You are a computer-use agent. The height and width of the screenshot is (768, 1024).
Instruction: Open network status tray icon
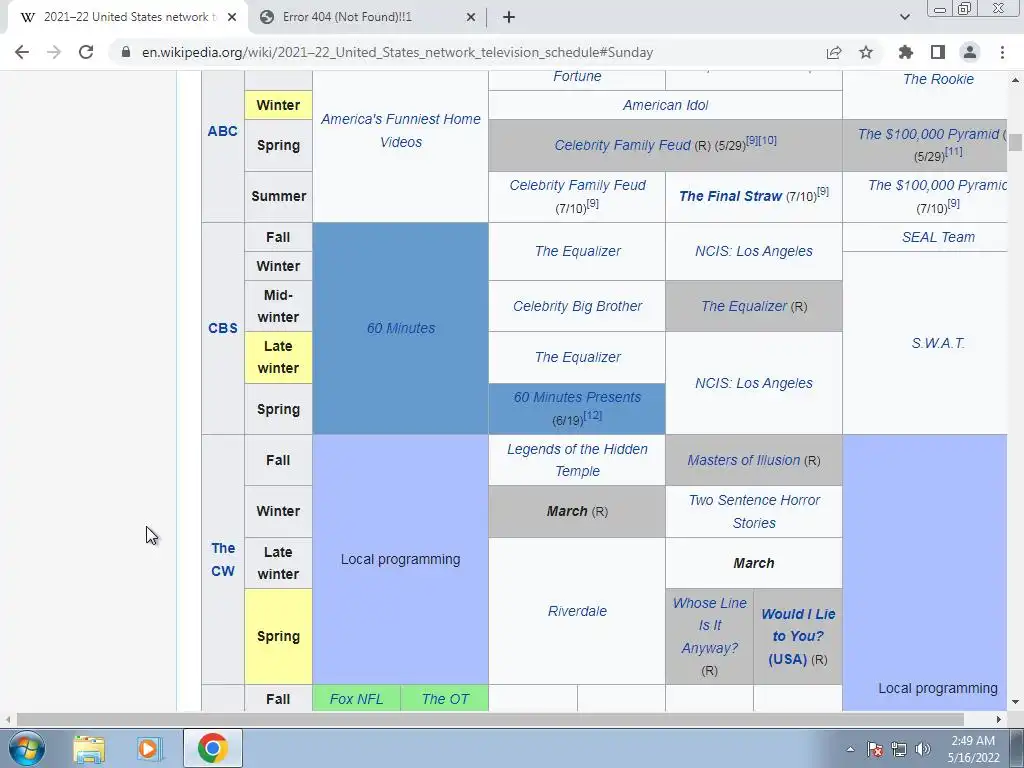pos(899,749)
